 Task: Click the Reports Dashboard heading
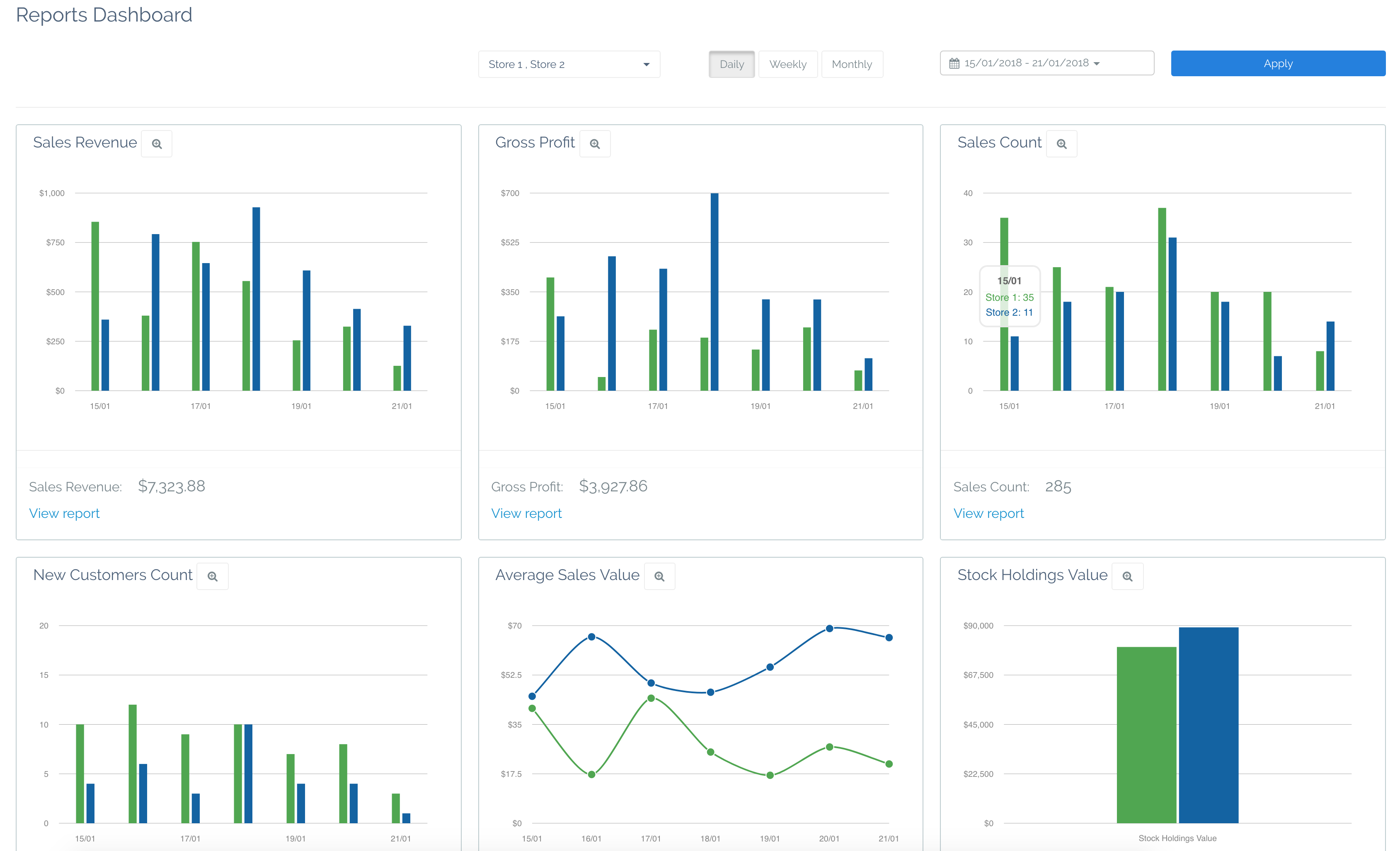104,15
